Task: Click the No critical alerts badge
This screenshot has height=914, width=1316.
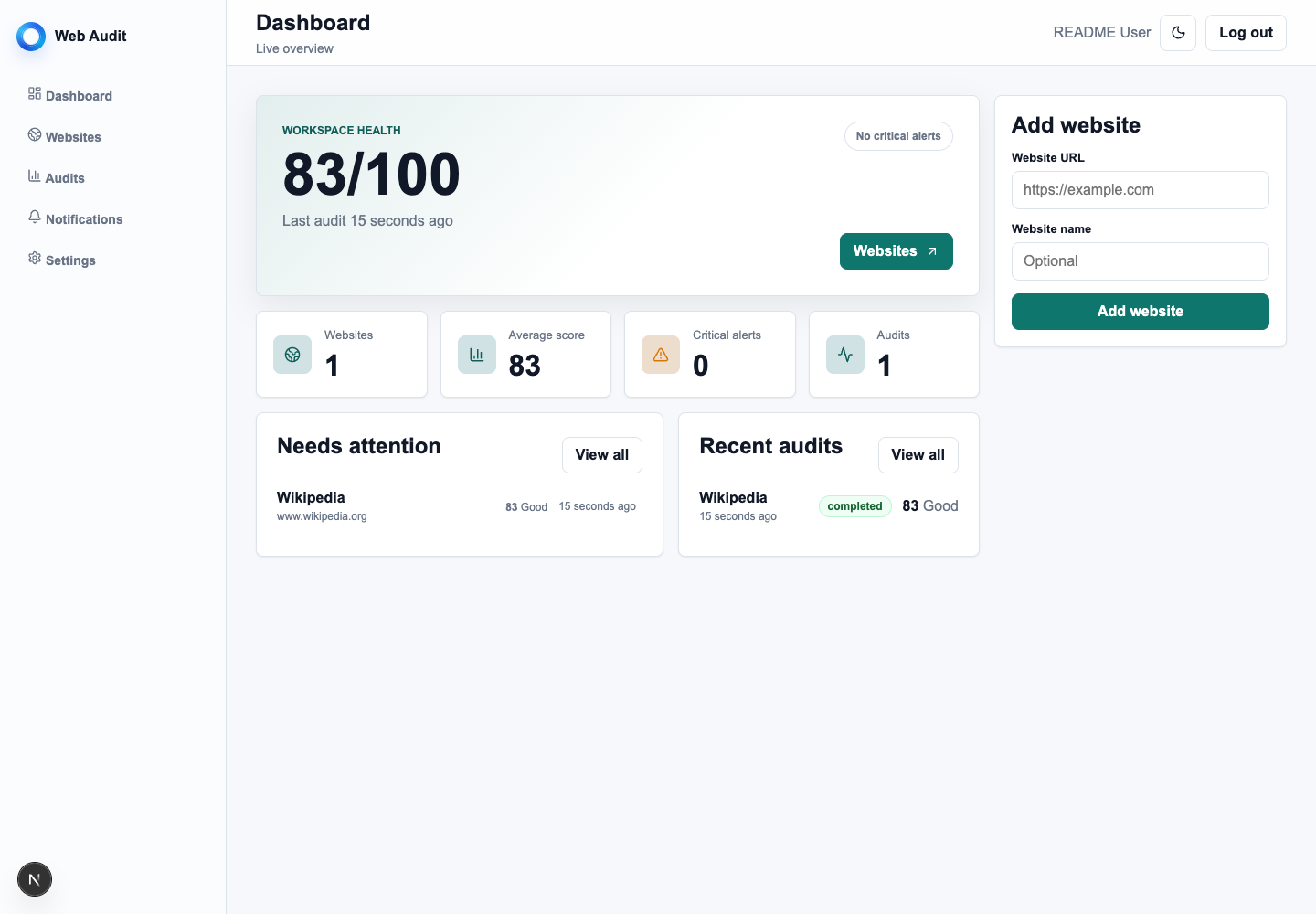Action: coord(898,136)
